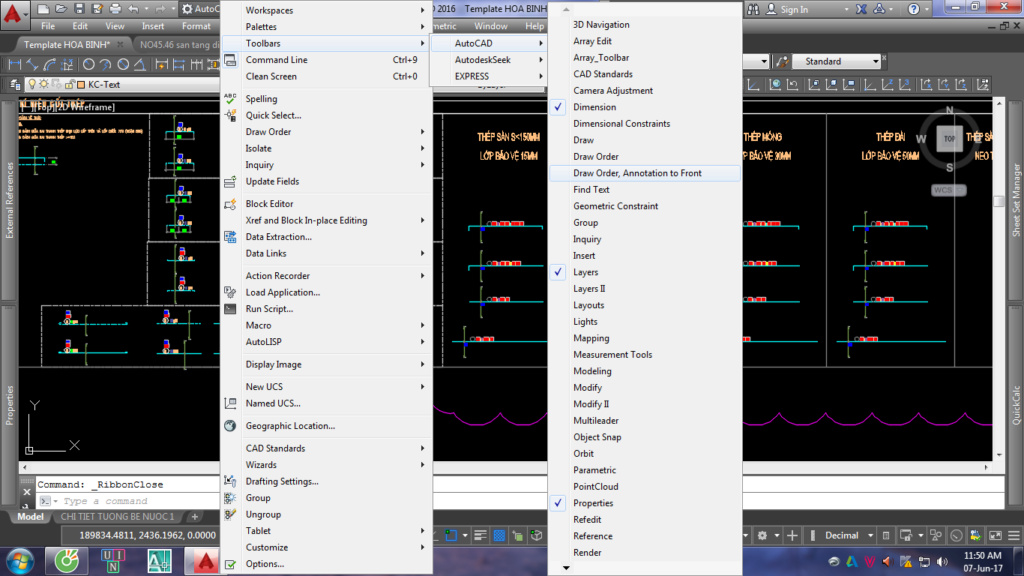Click the Save icon in quick access toolbar
1024x576 pixels.
79,9
